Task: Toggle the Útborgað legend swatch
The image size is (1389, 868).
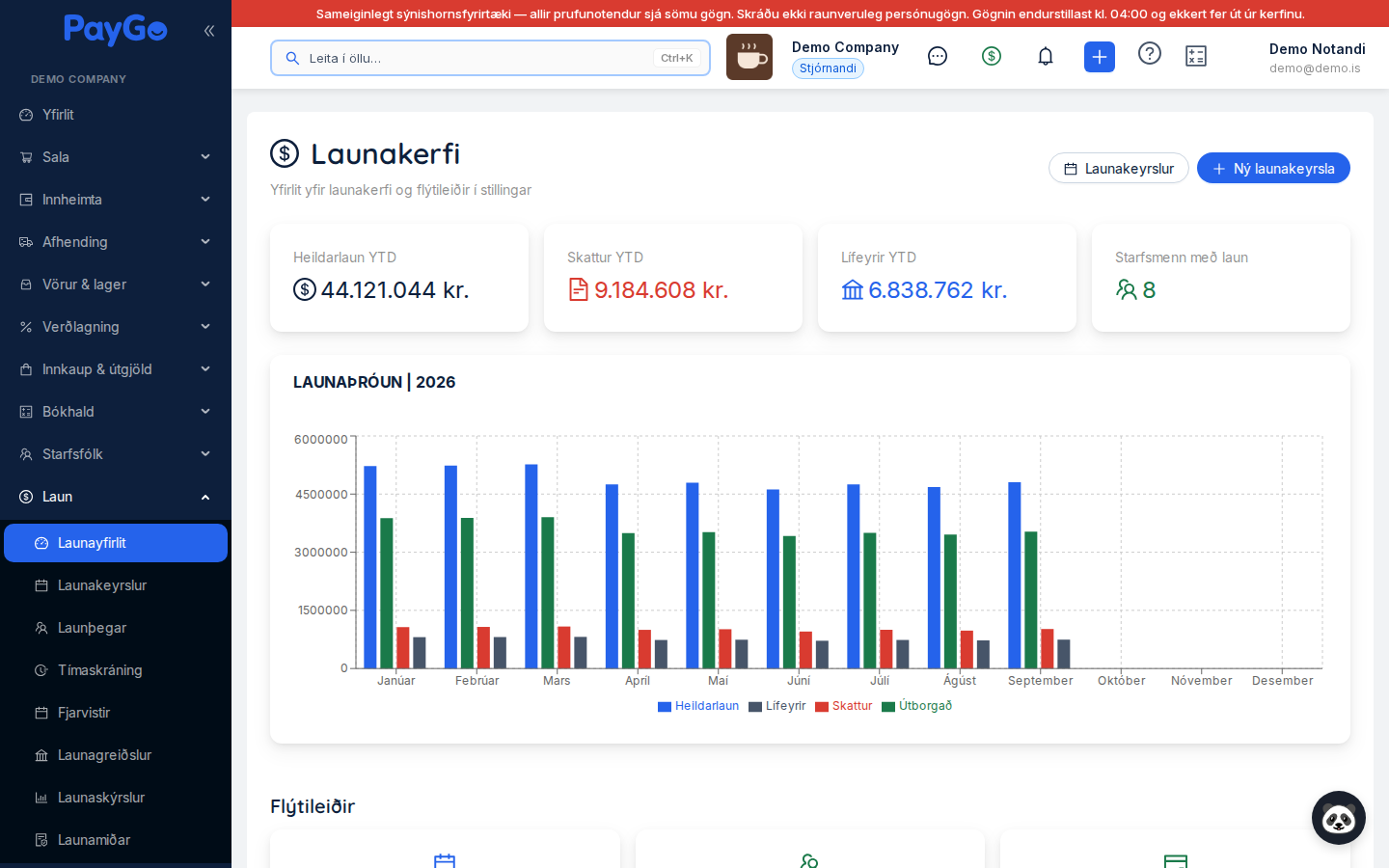Action: pos(888,707)
